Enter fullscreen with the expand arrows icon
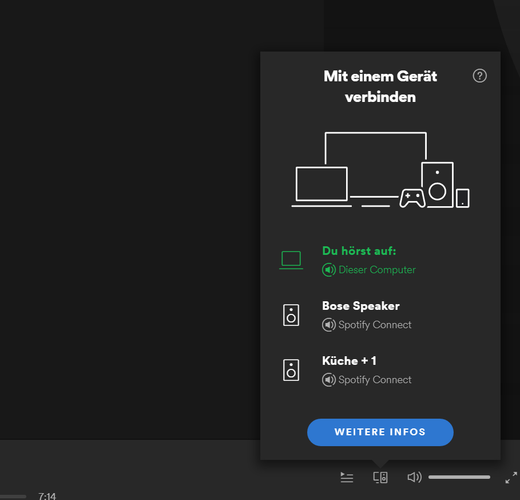 click(x=511, y=477)
